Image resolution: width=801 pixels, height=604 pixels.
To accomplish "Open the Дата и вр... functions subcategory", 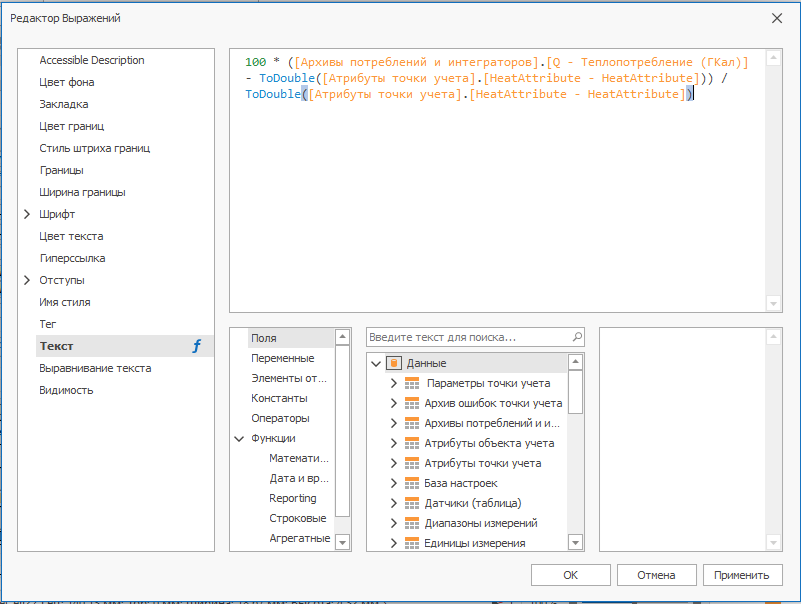I will (299, 478).
